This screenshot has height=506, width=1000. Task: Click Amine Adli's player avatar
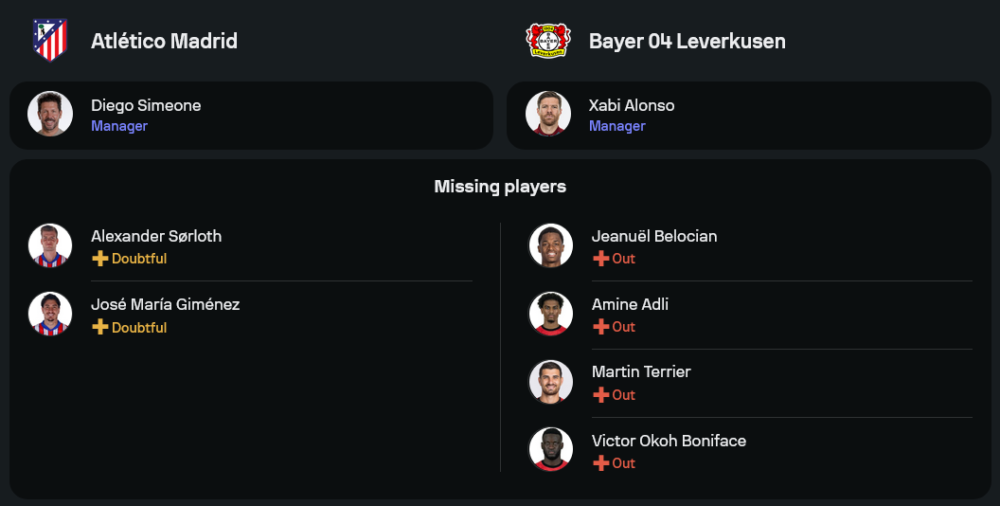tap(551, 314)
